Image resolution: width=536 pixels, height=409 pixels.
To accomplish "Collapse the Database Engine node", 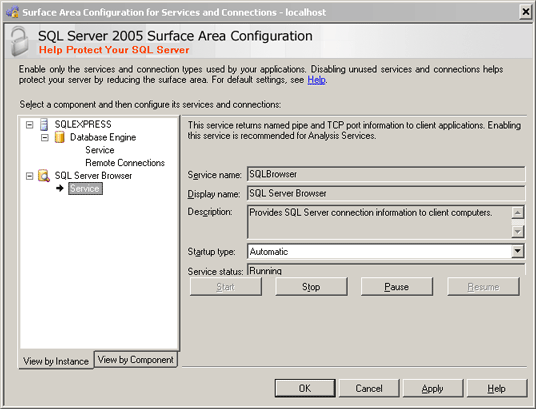I will (45, 137).
